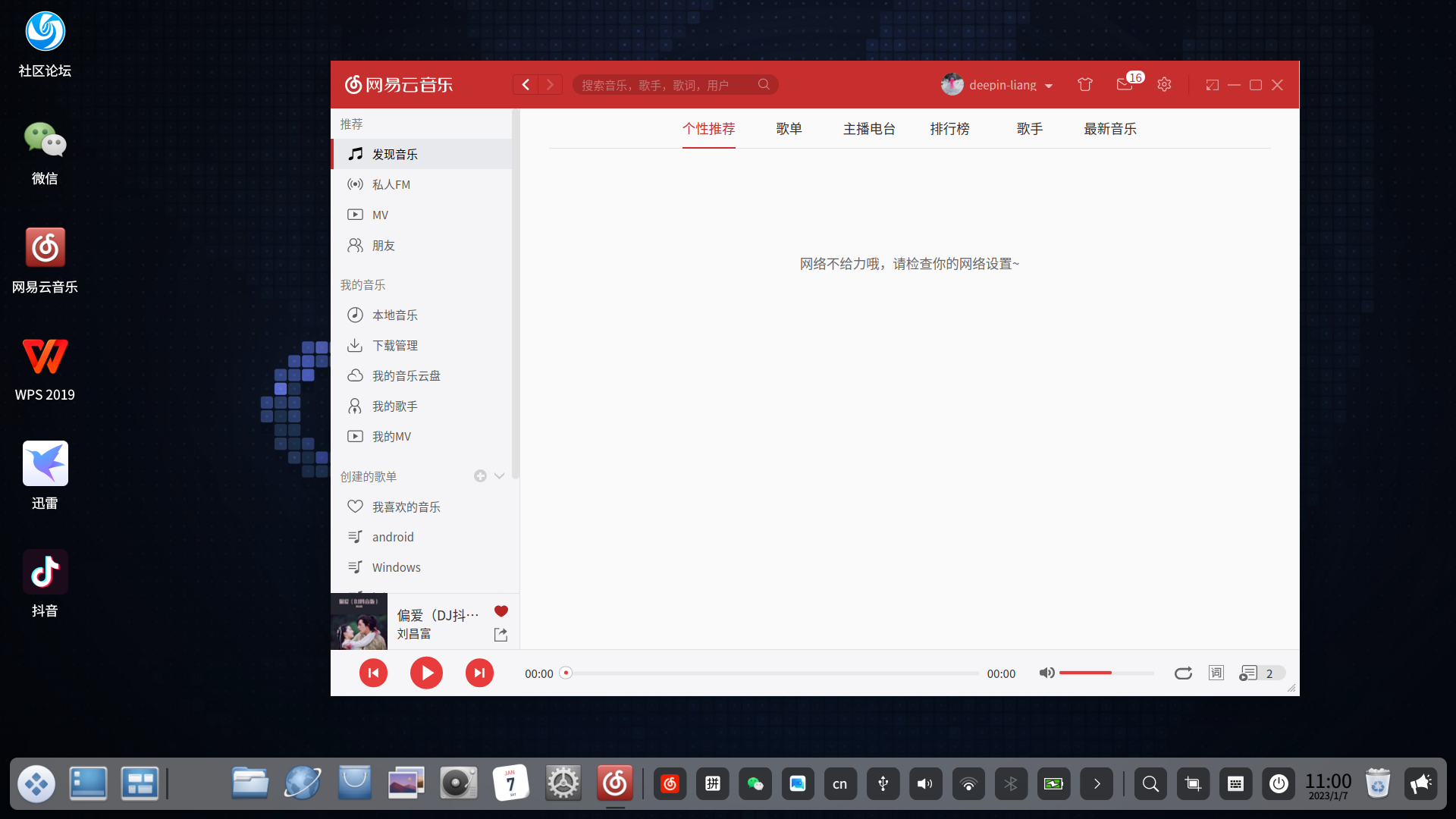The width and height of the screenshot is (1456, 819).
Task: Switch to the 排行榜 tab
Action: (x=949, y=129)
